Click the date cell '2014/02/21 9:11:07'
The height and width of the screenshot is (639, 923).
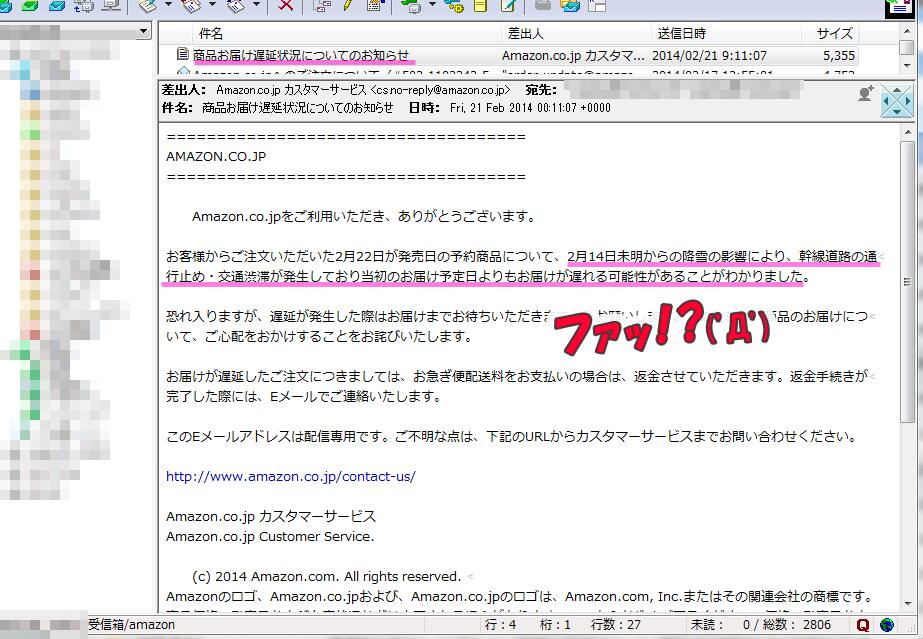click(x=709, y=55)
